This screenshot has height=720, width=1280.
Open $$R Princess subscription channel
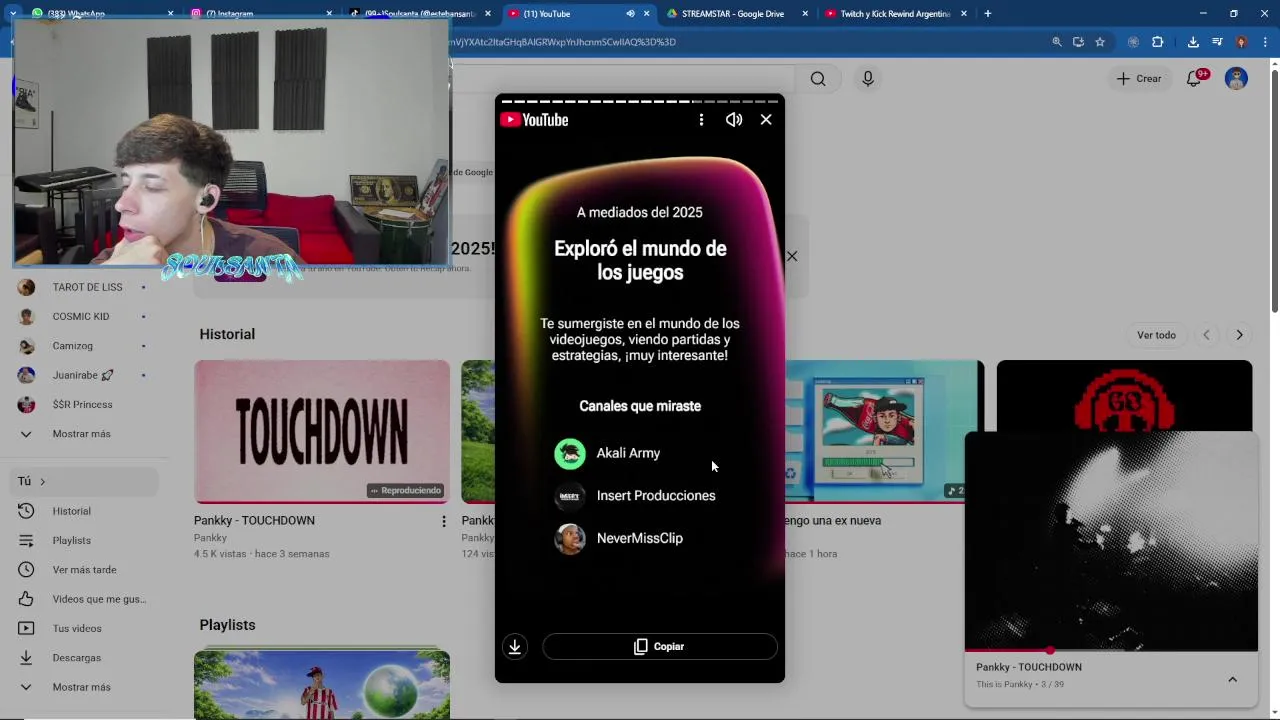click(82, 404)
